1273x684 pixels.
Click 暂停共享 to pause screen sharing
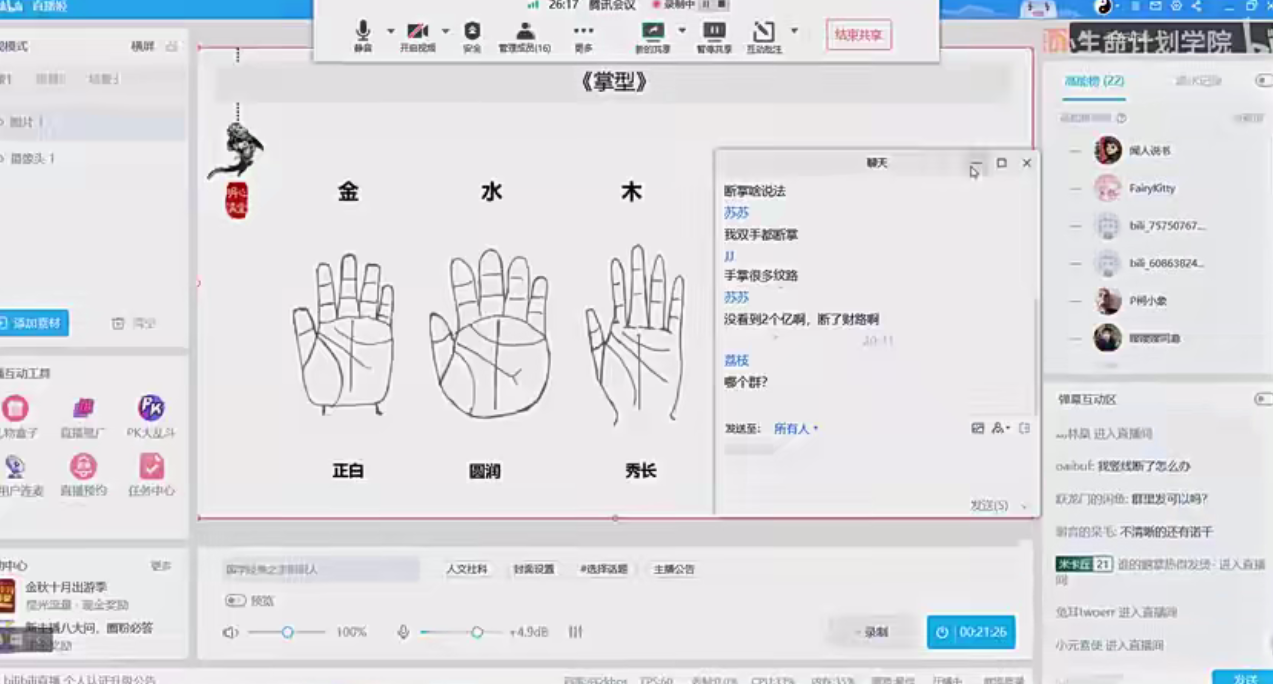tap(715, 32)
